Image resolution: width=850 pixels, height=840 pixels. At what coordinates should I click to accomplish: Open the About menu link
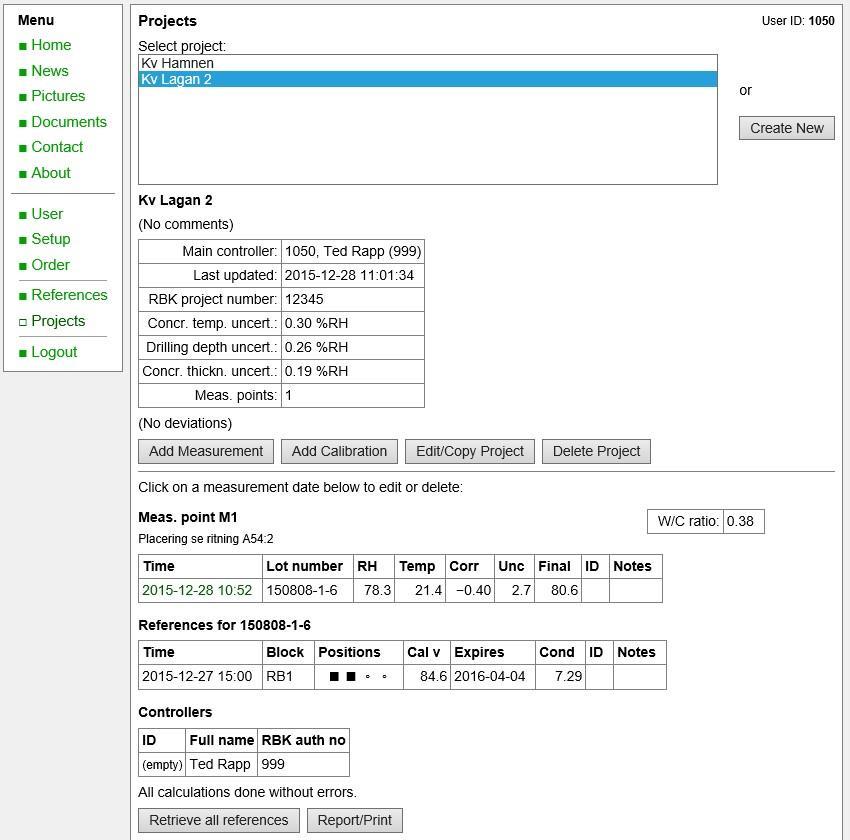tap(51, 173)
